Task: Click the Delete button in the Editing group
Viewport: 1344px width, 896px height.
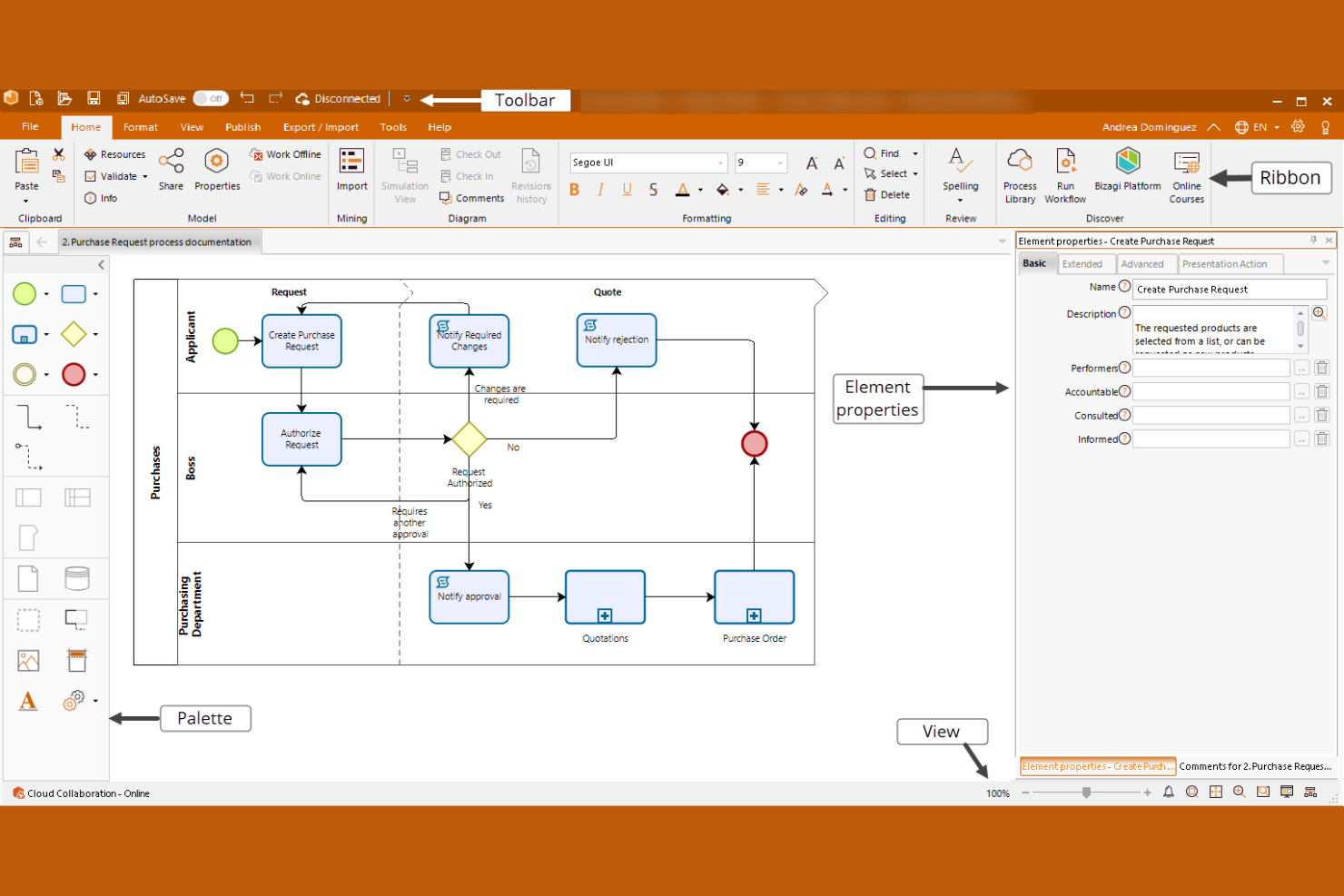Action: coord(888,194)
